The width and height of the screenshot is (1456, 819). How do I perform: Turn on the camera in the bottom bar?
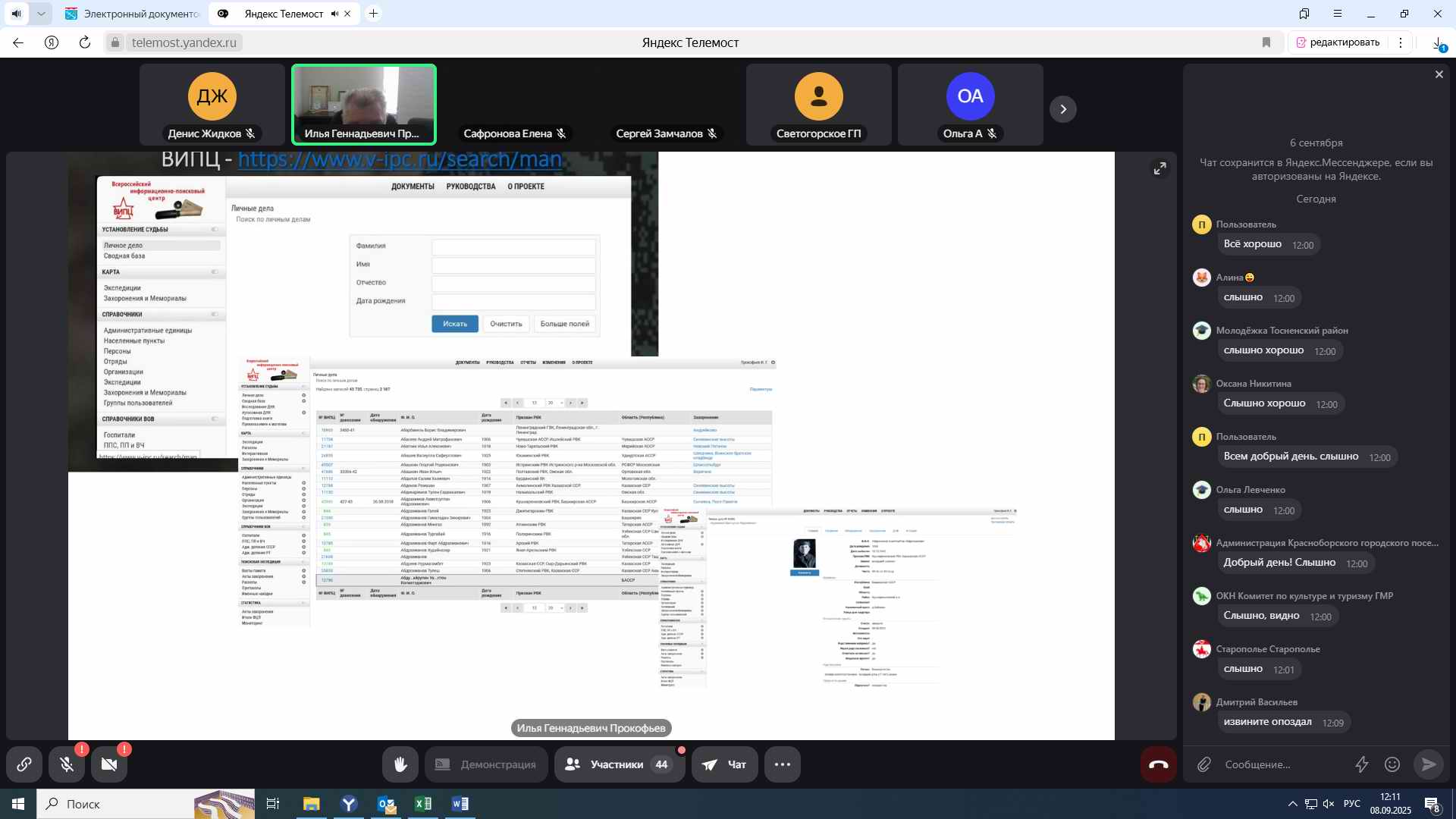click(109, 764)
